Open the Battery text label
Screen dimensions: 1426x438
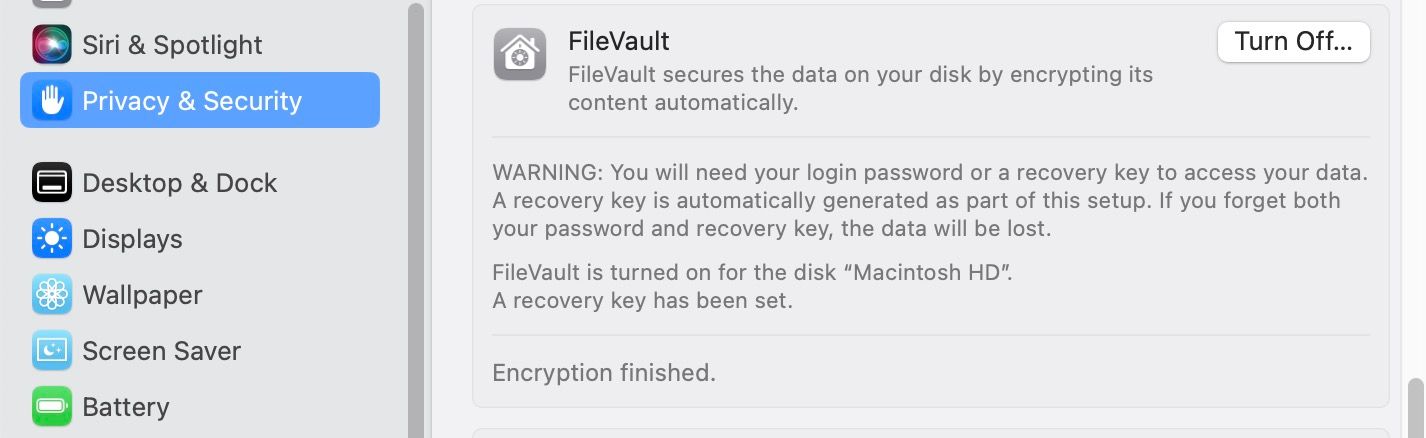click(x=125, y=407)
